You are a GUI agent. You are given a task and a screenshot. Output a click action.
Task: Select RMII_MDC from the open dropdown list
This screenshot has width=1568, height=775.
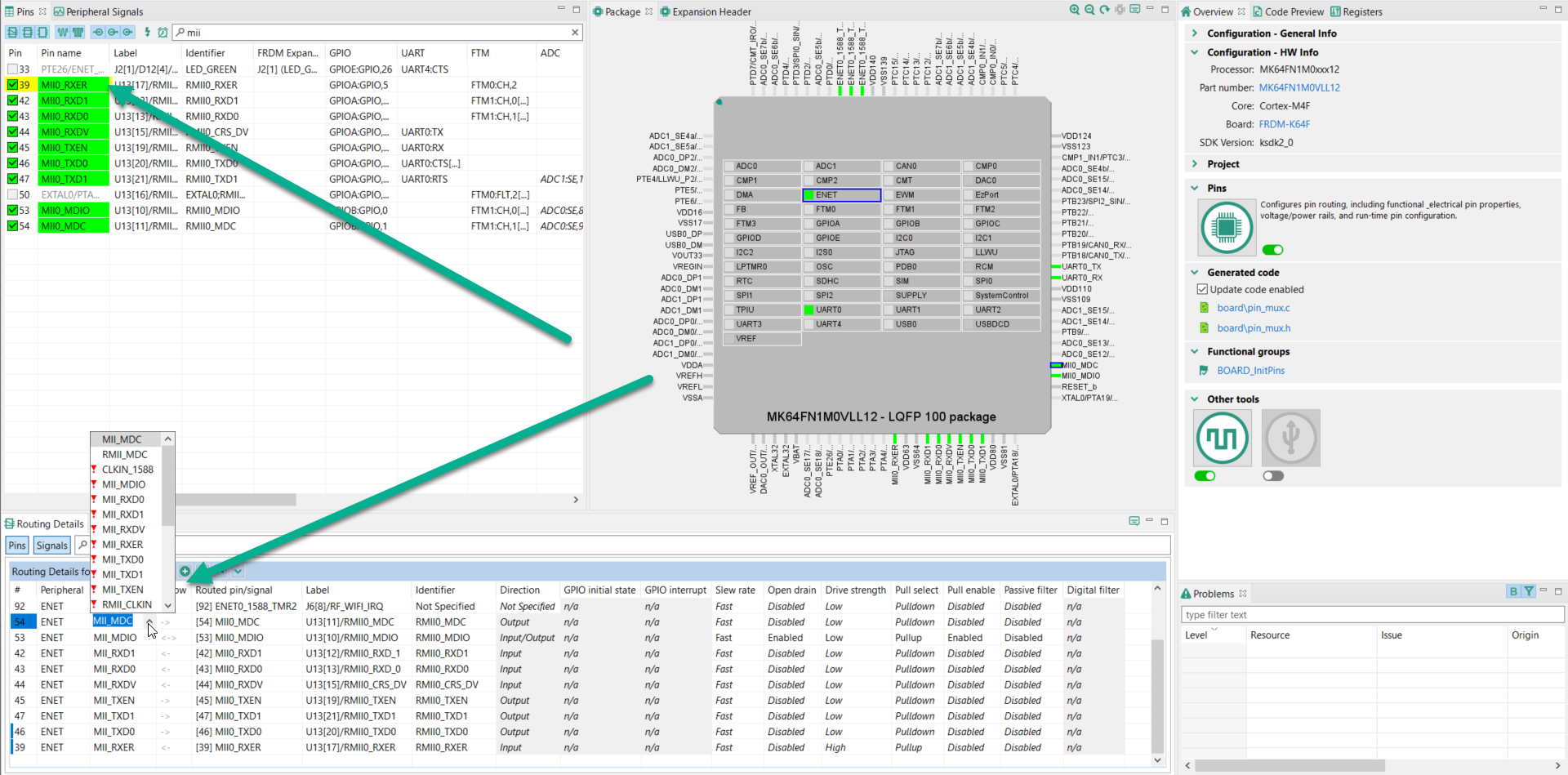pos(123,454)
